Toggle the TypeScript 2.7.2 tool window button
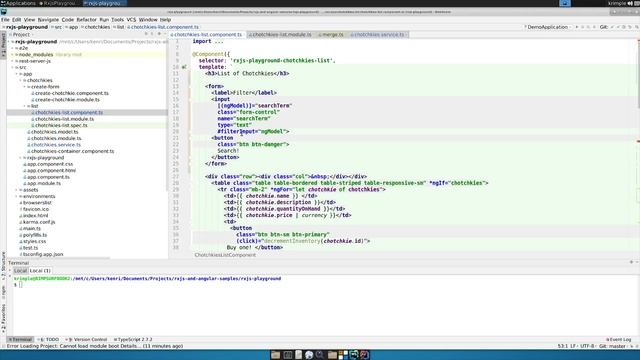Viewport: 640px width, 360px height. [133, 340]
